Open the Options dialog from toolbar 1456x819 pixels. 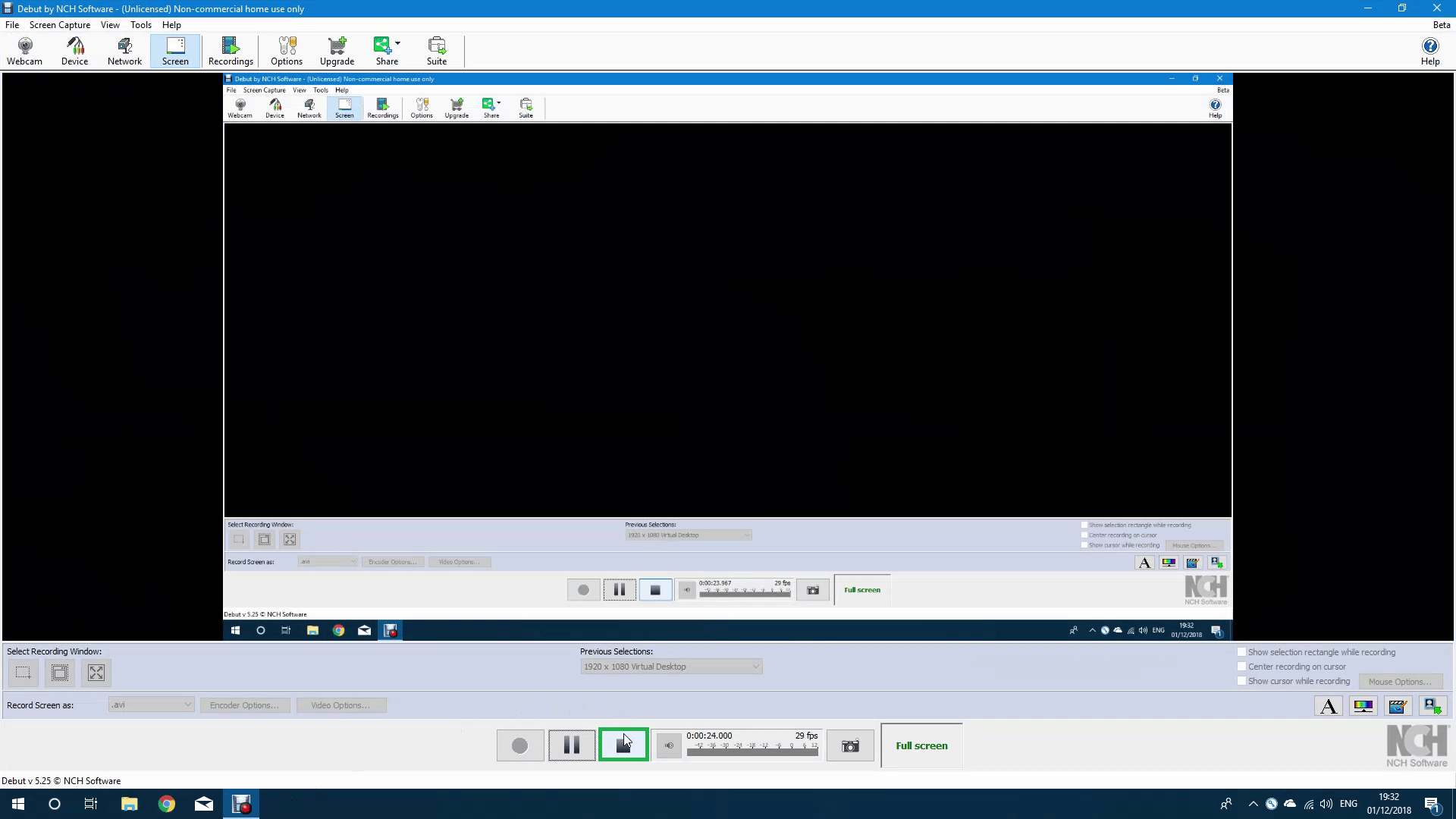287,52
